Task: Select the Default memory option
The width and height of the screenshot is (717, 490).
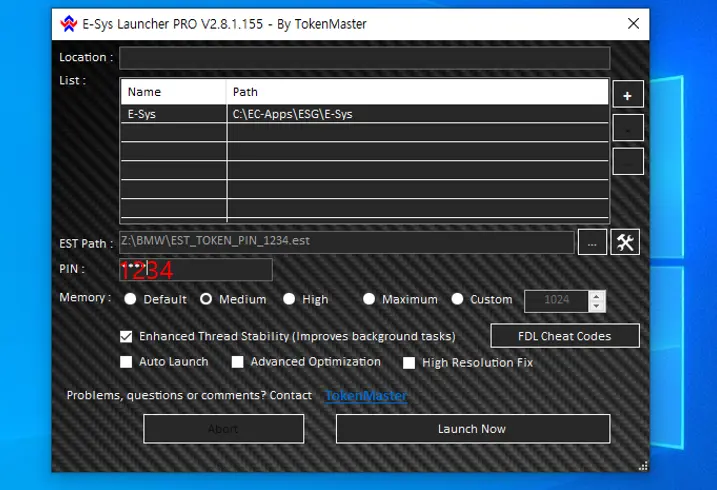Action: [130, 299]
